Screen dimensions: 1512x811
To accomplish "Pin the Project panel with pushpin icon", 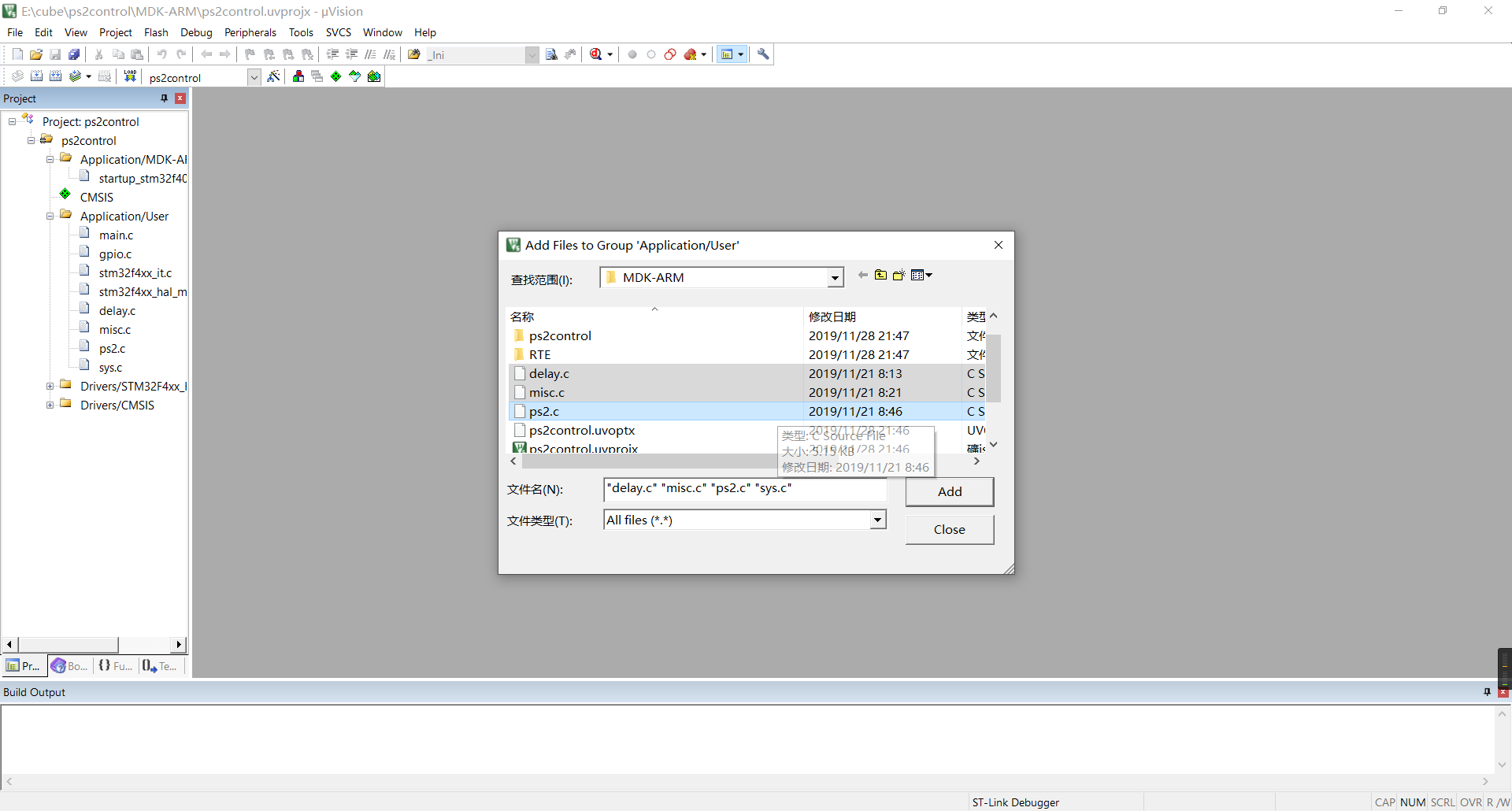I will (x=164, y=98).
